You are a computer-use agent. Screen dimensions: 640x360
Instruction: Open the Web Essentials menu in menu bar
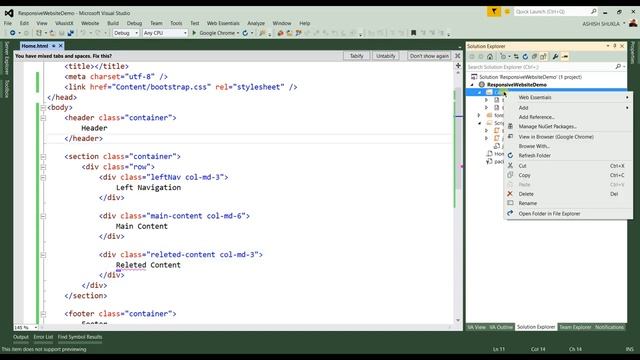click(x=223, y=23)
